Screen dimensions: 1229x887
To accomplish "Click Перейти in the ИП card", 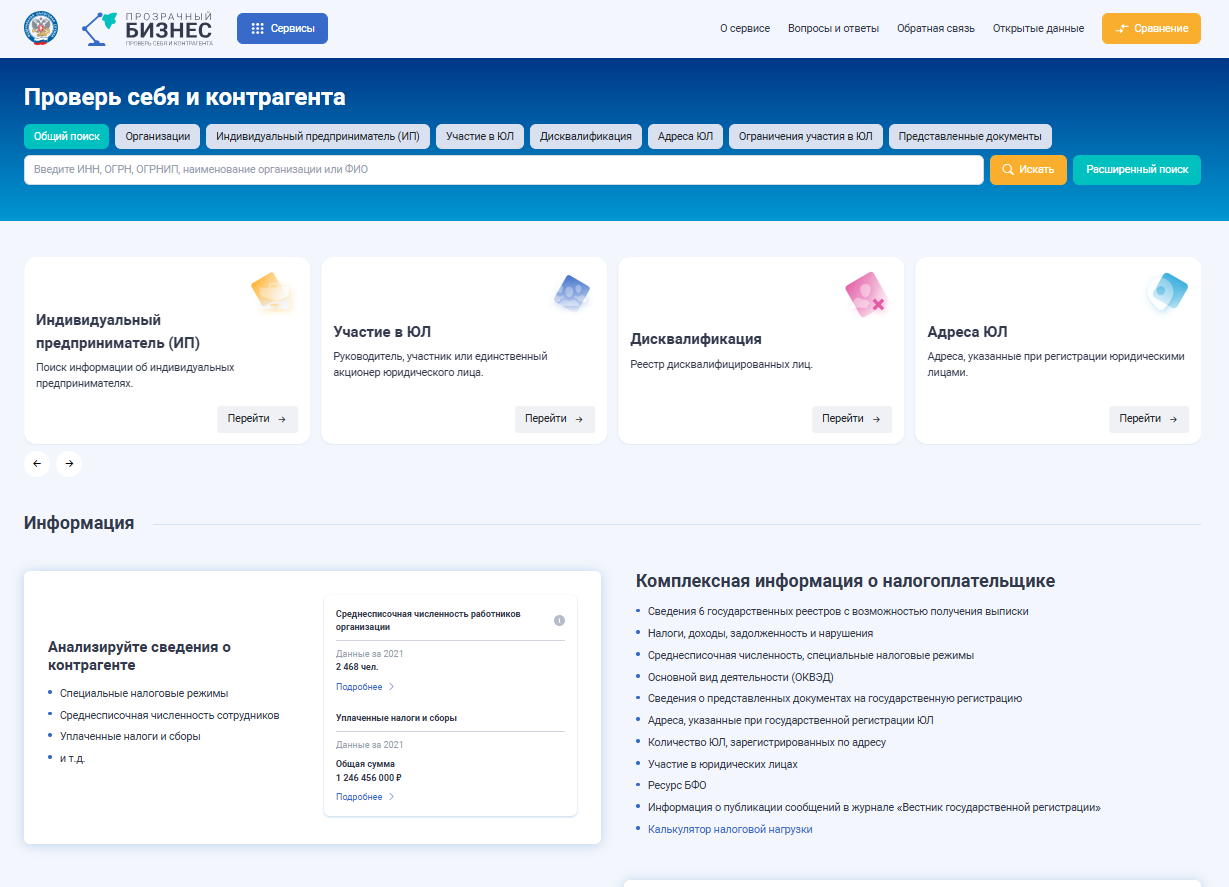I will click(x=257, y=419).
